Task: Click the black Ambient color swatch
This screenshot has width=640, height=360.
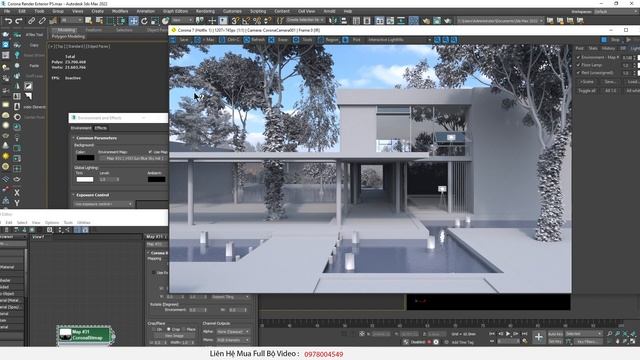Action: tap(156, 180)
